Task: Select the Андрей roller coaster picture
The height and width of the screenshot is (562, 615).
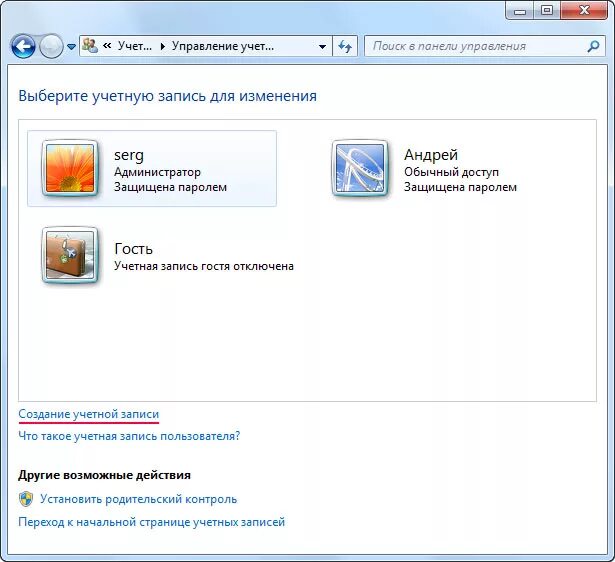Action: (x=360, y=168)
